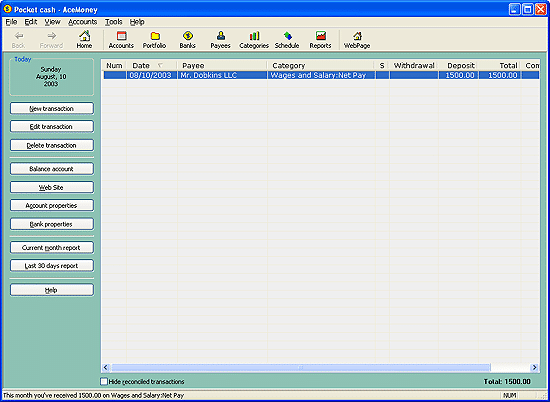Open the Accounts toolbar icon

[121, 36]
